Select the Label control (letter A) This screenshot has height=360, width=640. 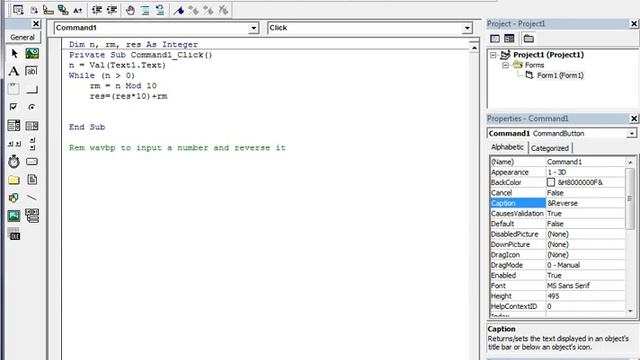(x=14, y=71)
